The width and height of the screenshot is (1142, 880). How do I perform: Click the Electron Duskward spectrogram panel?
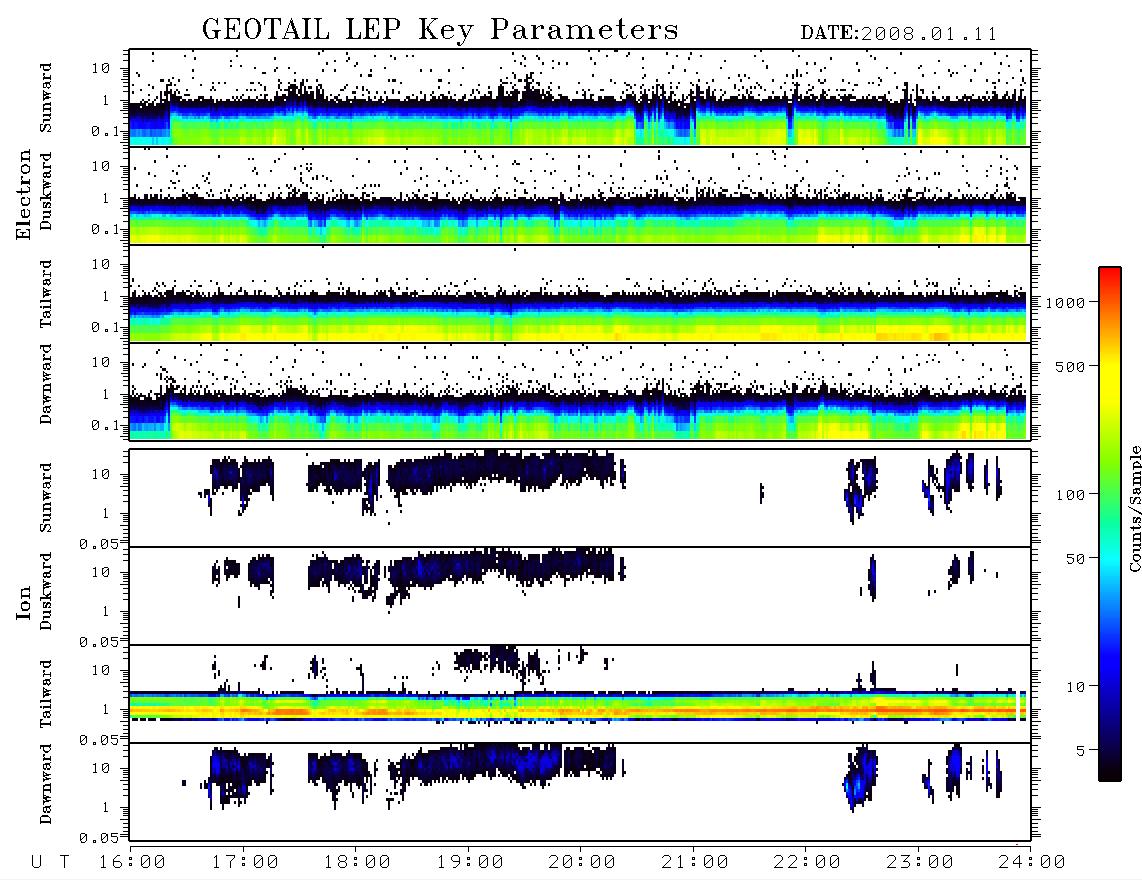(580, 195)
